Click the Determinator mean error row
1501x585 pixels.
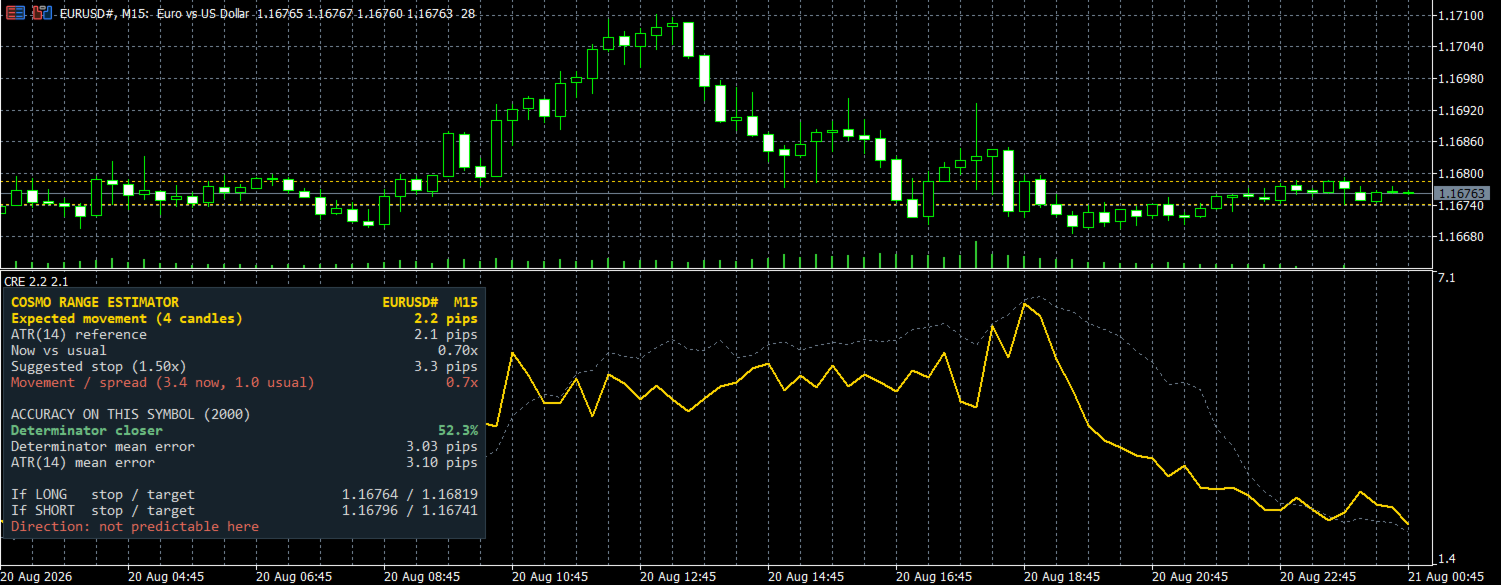(244, 446)
